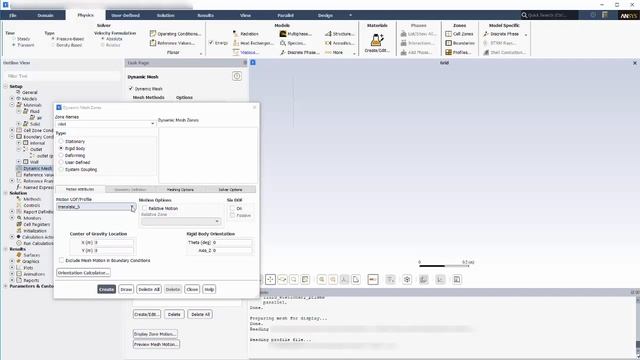The height and width of the screenshot is (360, 640).
Task: Click the zoom out graphics toolbar icon
Action: tap(333, 279)
